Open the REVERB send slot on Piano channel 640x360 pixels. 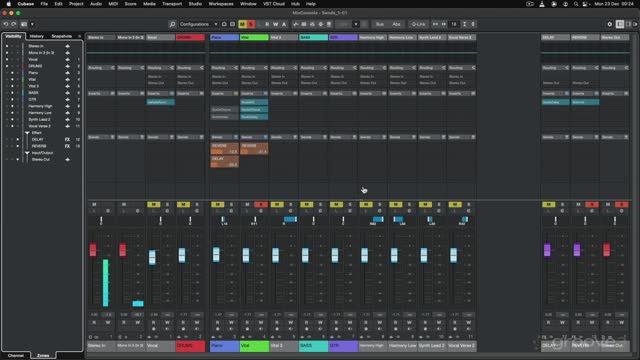click(x=224, y=149)
